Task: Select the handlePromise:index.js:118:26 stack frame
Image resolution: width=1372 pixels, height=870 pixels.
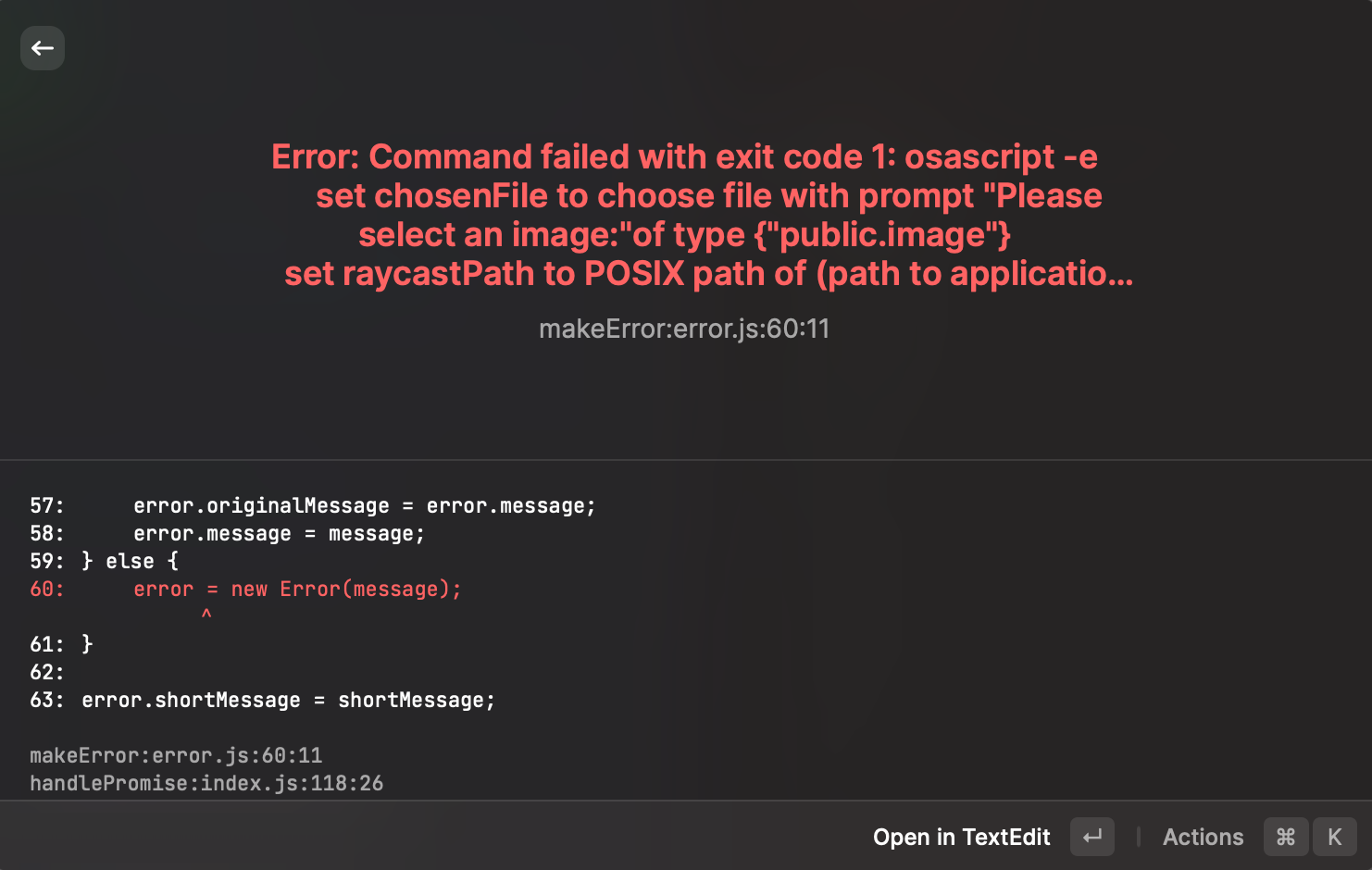Action: point(207,783)
